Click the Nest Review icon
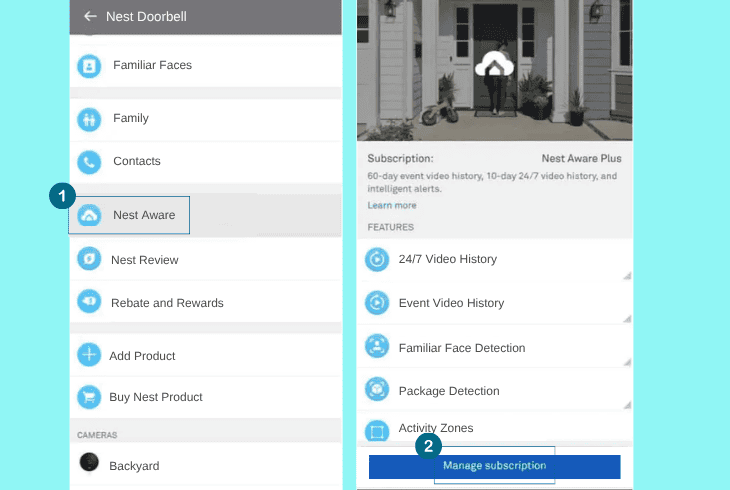 click(x=89, y=259)
